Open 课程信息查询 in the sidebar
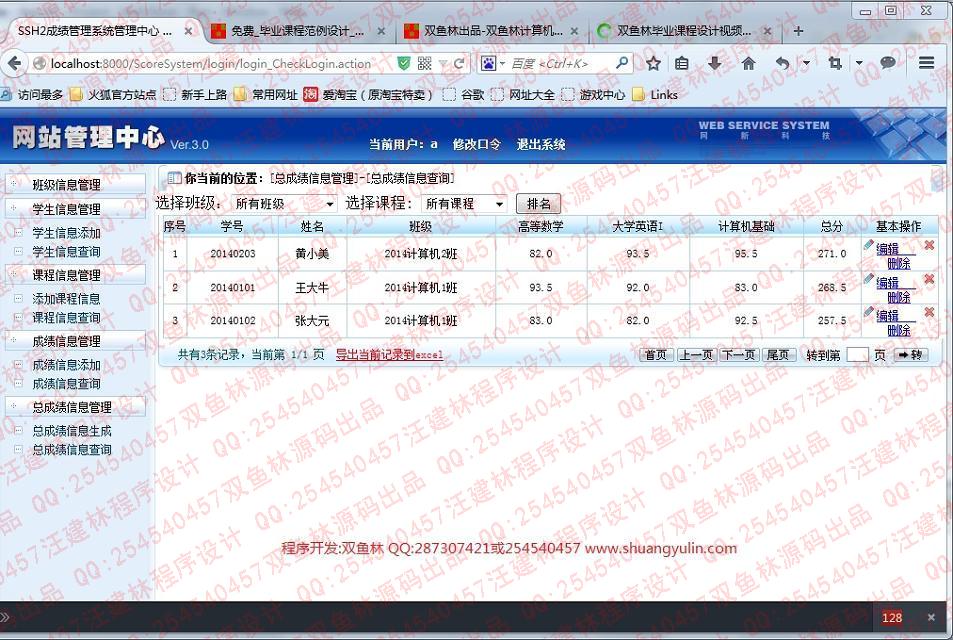Screen dimensions: 953x640 66,317
